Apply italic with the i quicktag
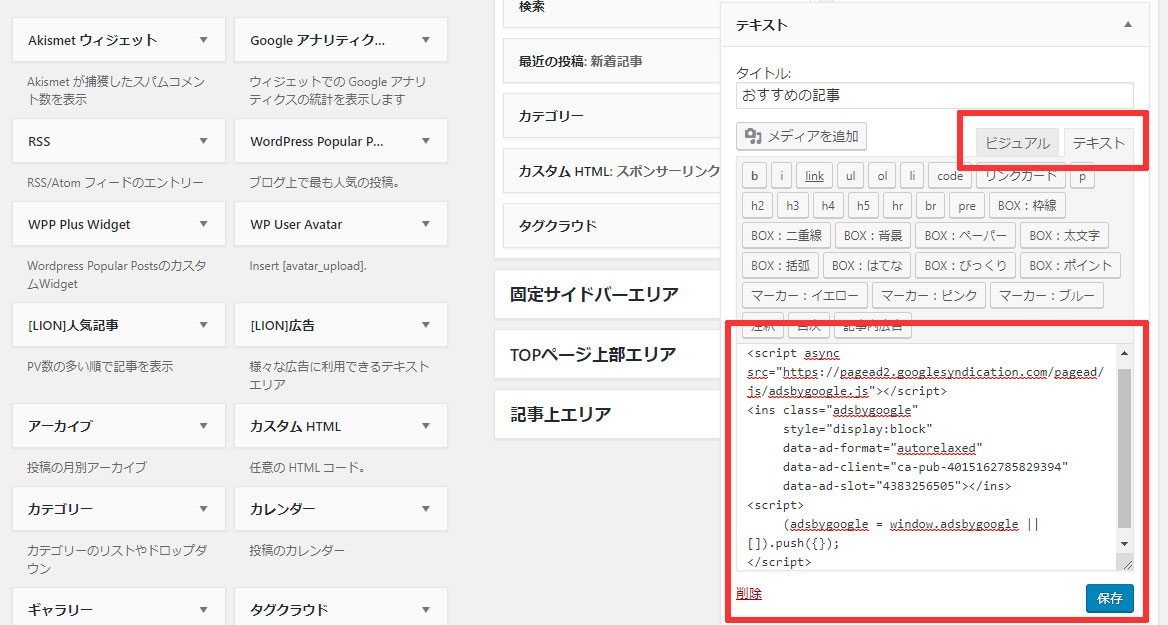This screenshot has width=1168, height=625. pyautogui.click(x=781, y=176)
